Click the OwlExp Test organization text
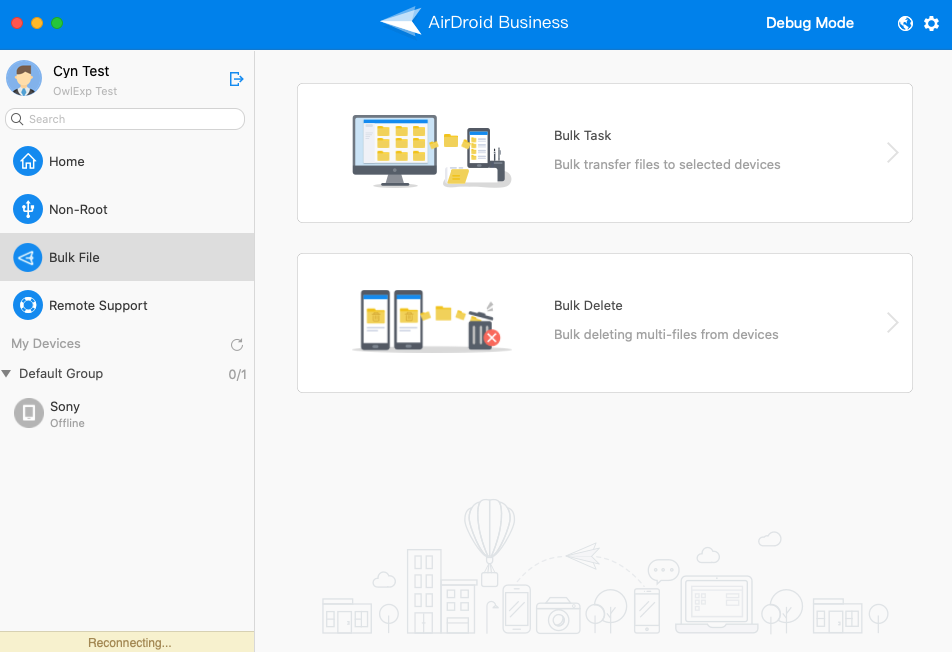The image size is (952, 652). [x=85, y=91]
